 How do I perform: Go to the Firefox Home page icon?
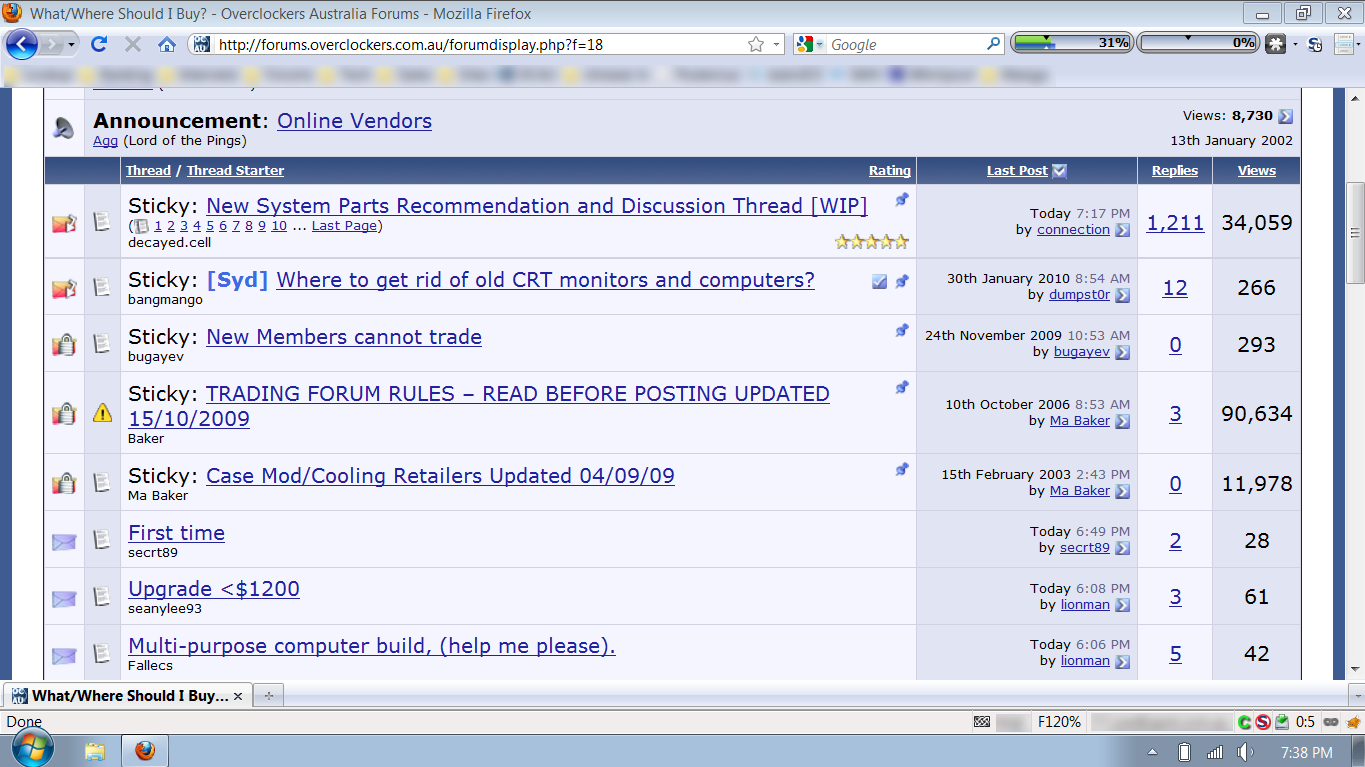(167, 44)
